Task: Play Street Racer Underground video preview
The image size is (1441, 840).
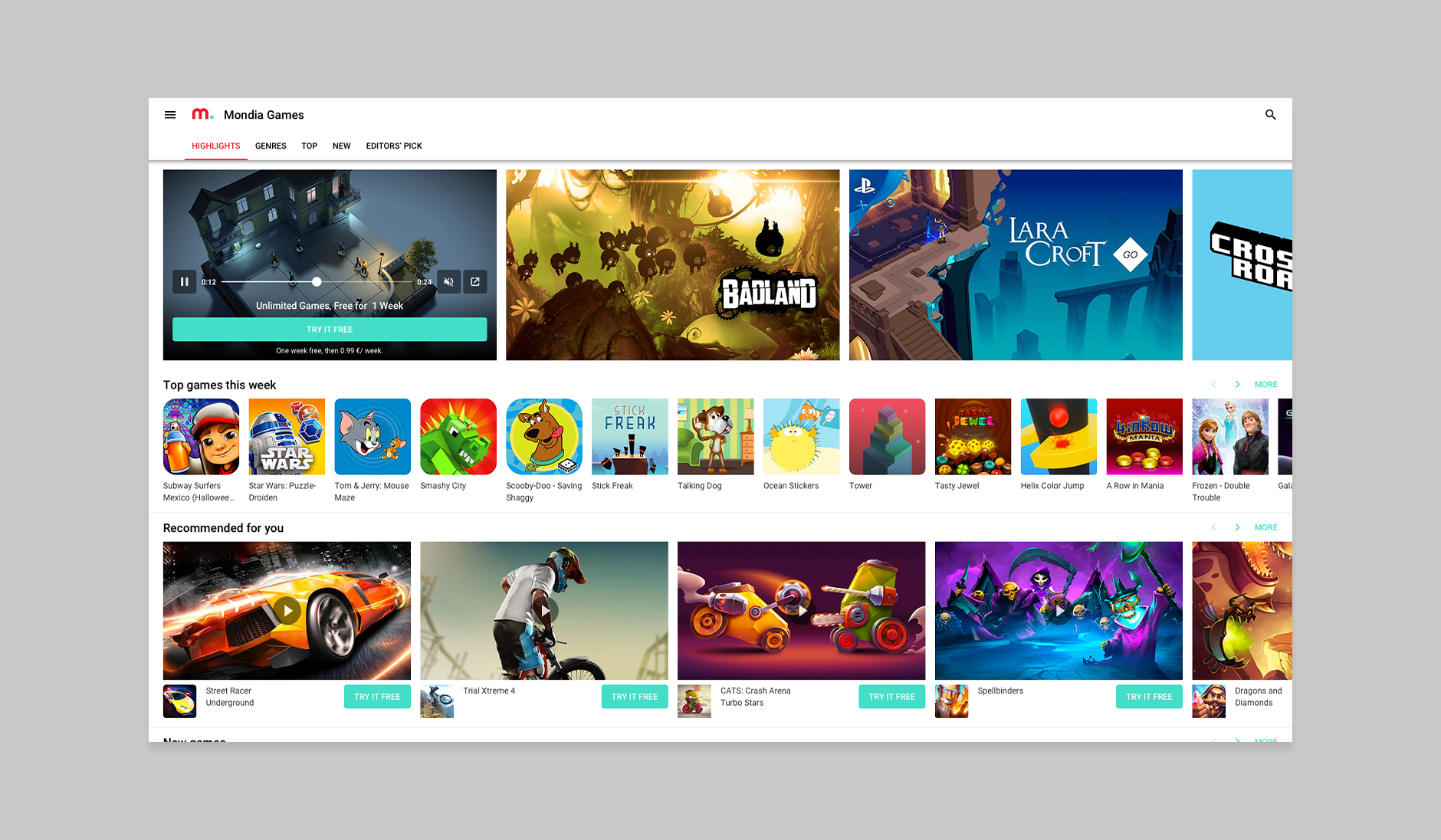Action: pyautogui.click(x=287, y=611)
